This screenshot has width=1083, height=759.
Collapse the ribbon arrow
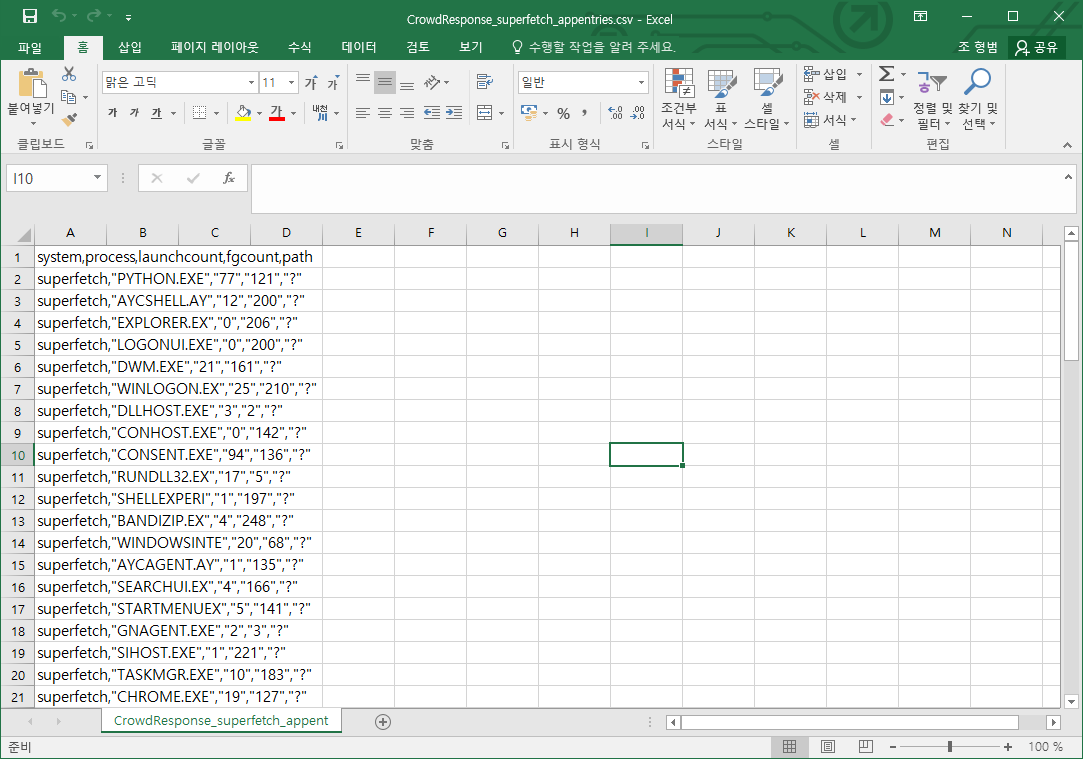pyautogui.click(x=1068, y=145)
